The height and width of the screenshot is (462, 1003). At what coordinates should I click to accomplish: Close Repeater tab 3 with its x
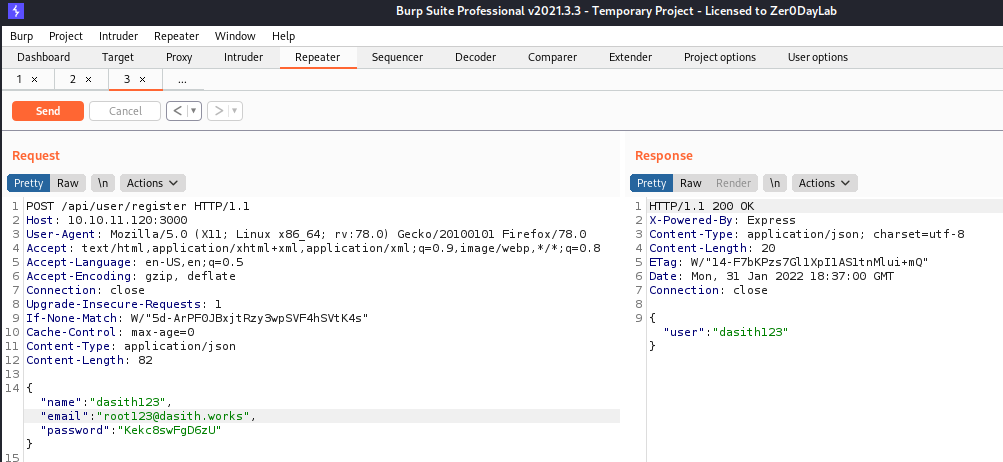coord(142,79)
